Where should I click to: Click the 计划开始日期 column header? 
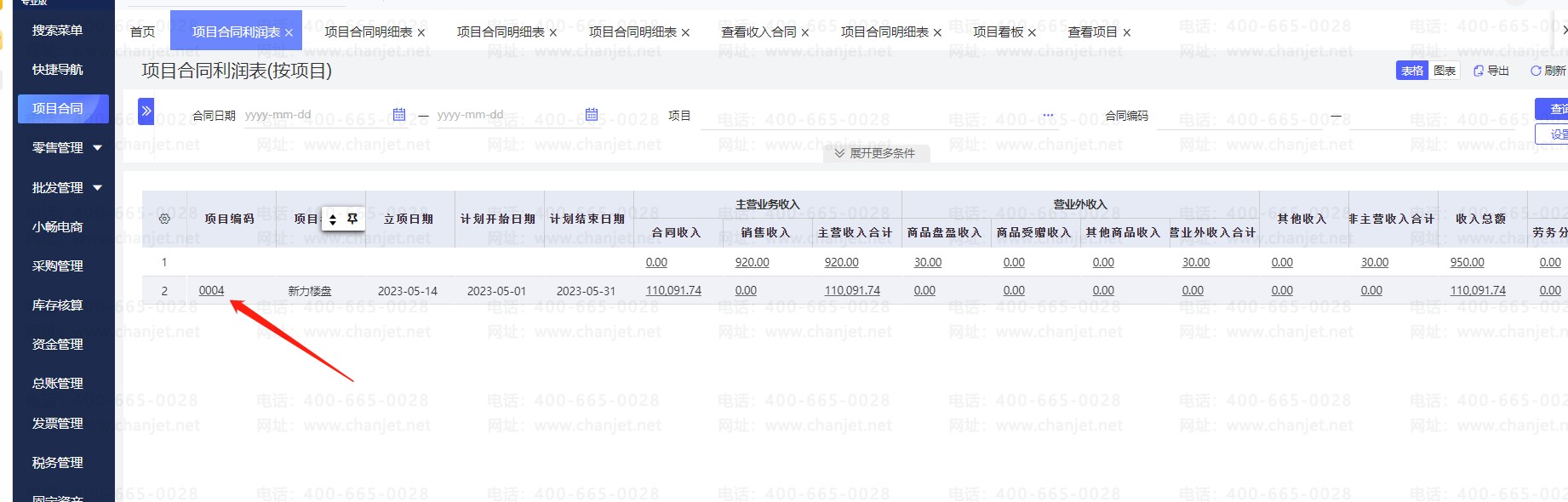point(498,219)
